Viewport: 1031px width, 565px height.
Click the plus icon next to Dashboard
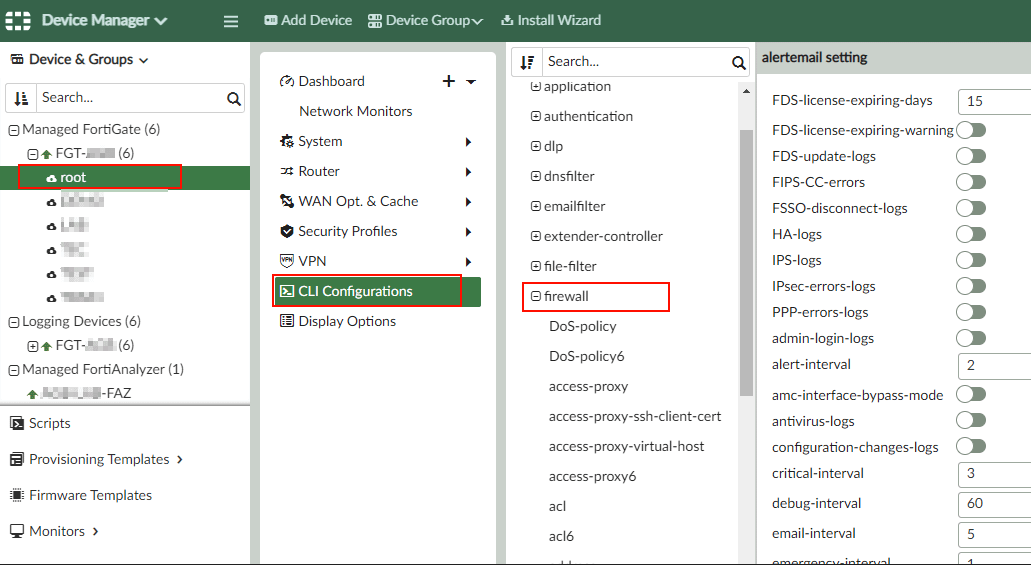tap(448, 82)
